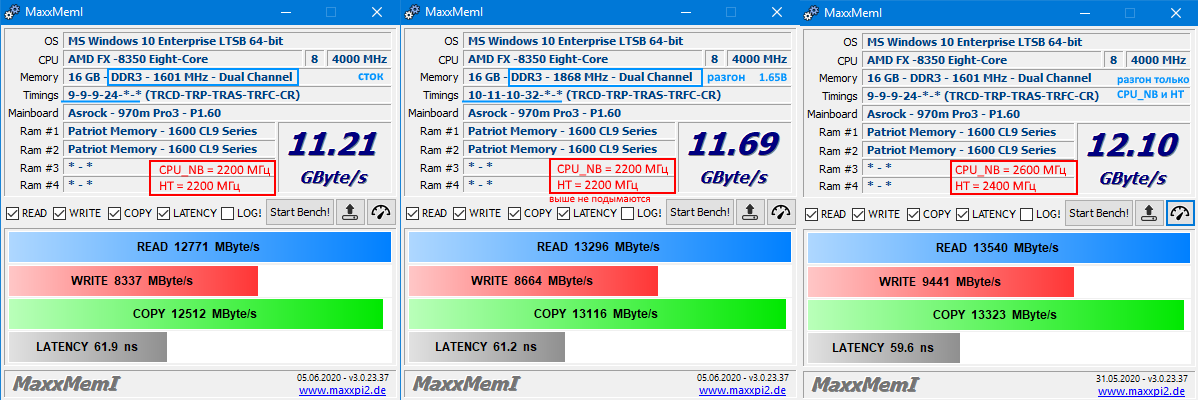Close the middle MaxxMemI window
The image size is (1198, 400).
click(x=776, y=11)
